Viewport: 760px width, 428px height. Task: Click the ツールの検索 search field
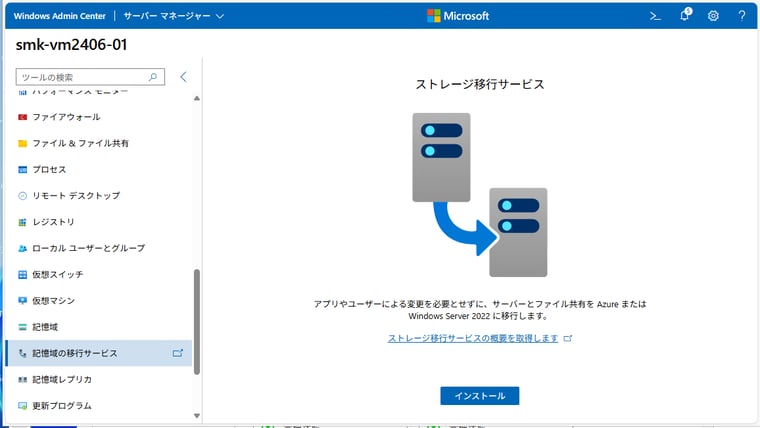coord(82,77)
